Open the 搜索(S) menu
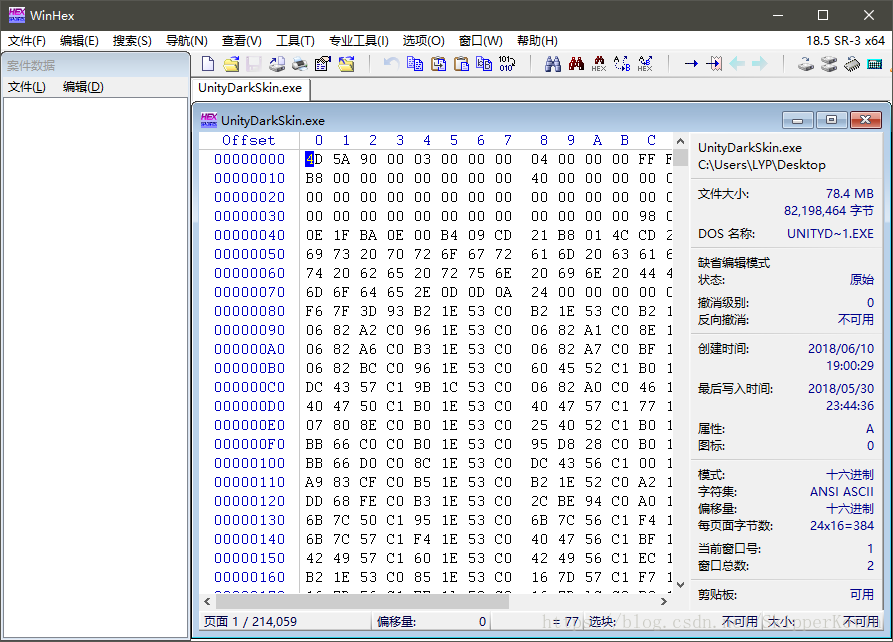The height and width of the screenshot is (642, 893). [132, 41]
